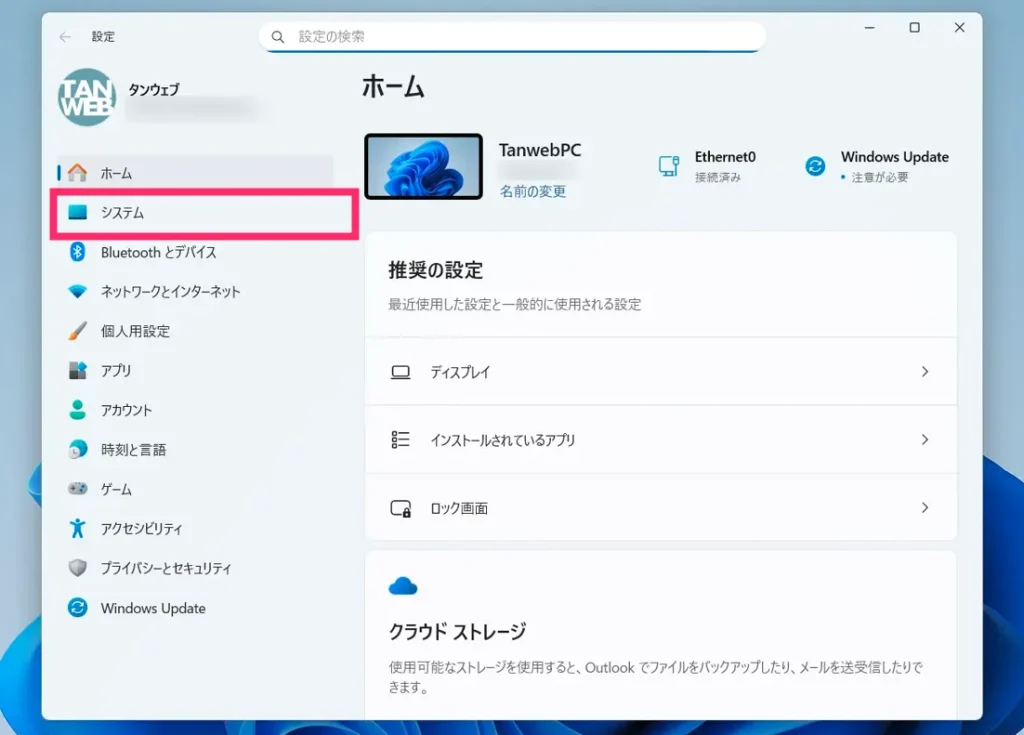Select the Gaming controller icon
Image resolution: width=1024 pixels, height=735 pixels.
click(x=78, y=489)
